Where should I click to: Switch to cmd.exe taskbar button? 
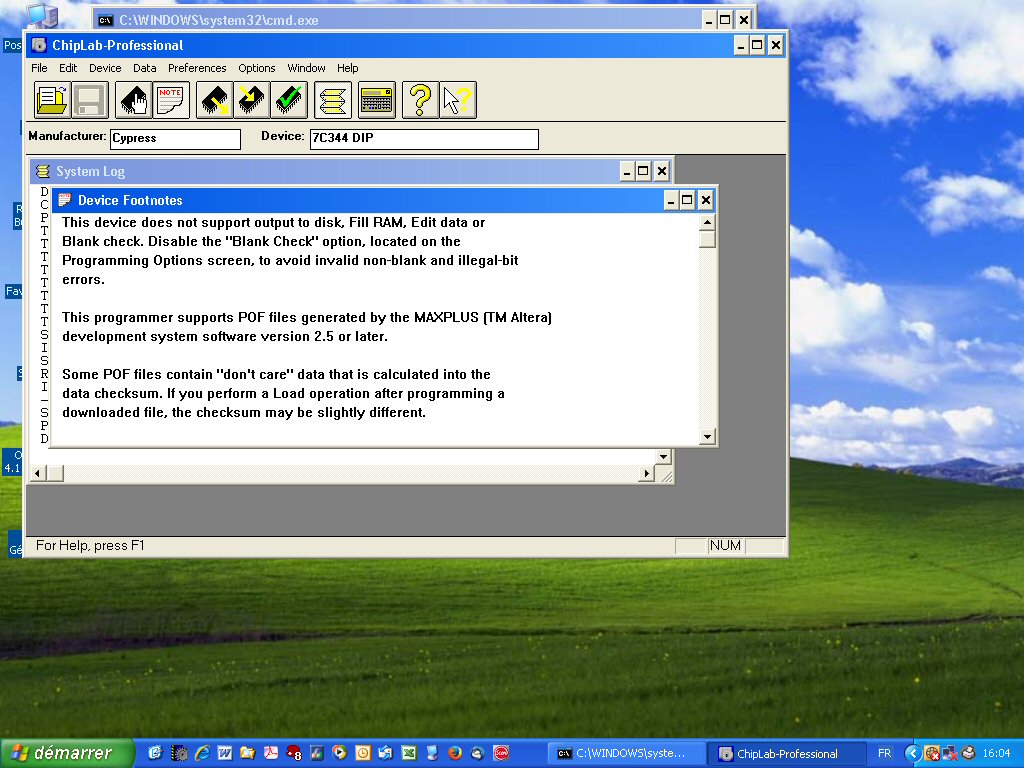click(626, 754)
